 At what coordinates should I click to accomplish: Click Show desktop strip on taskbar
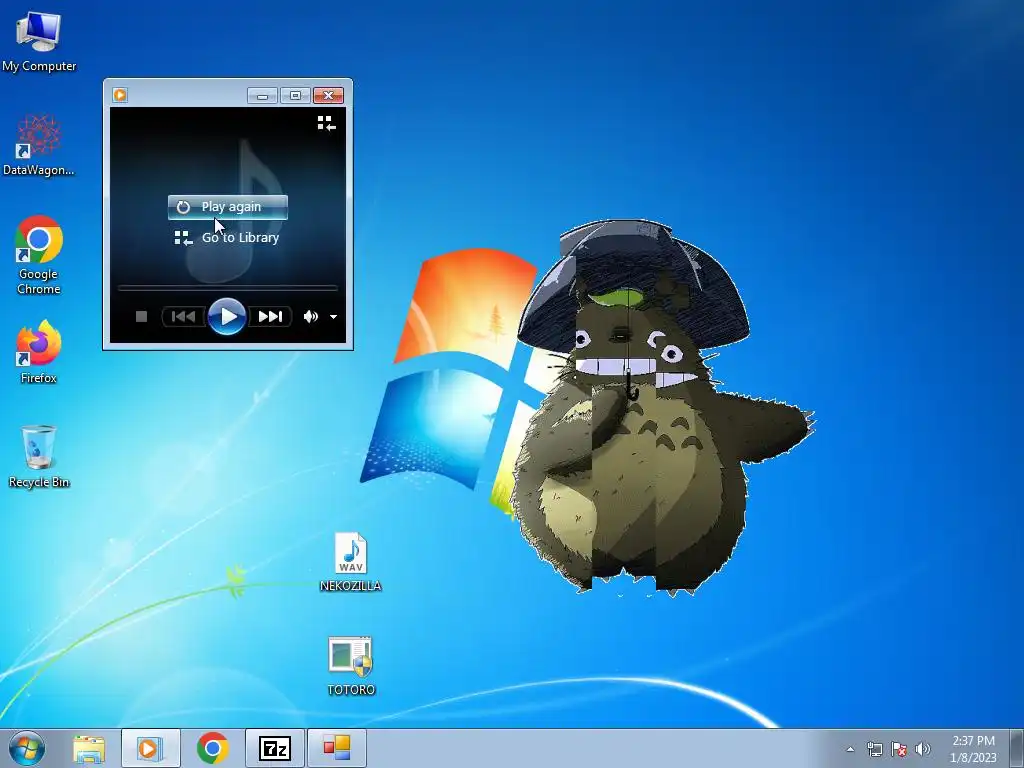click(x=1017, y=748)
